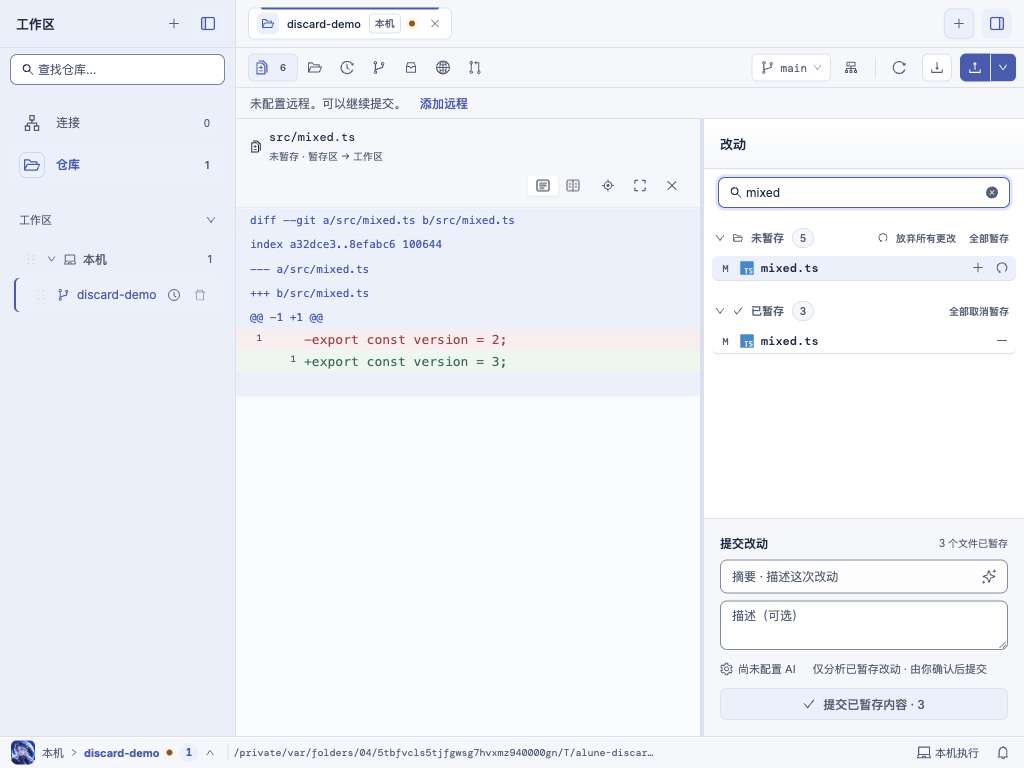Toggle the right side panel icon

997,24
